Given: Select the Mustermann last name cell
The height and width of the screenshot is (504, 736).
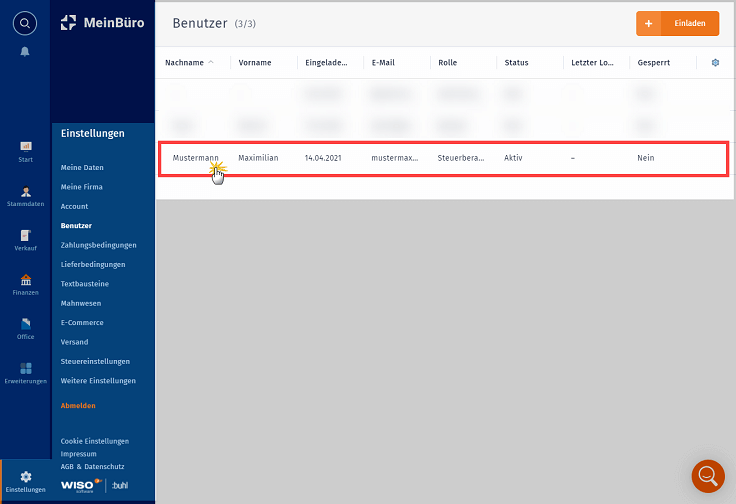Looking at the screenshot, I should pyautogui.click(x=196, y=158).
